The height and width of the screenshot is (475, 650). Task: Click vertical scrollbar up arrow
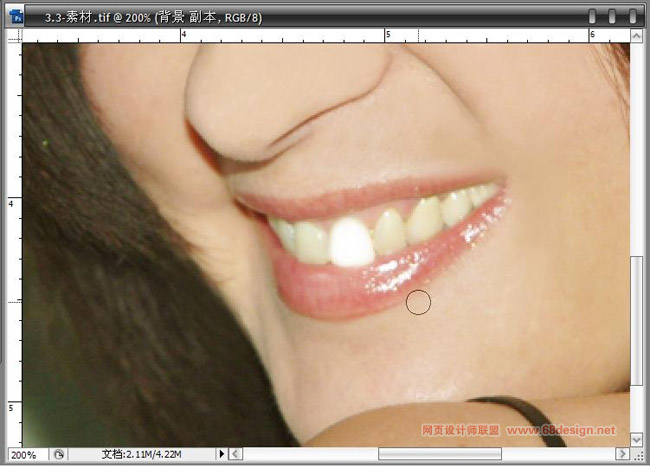tap(636, 36)
